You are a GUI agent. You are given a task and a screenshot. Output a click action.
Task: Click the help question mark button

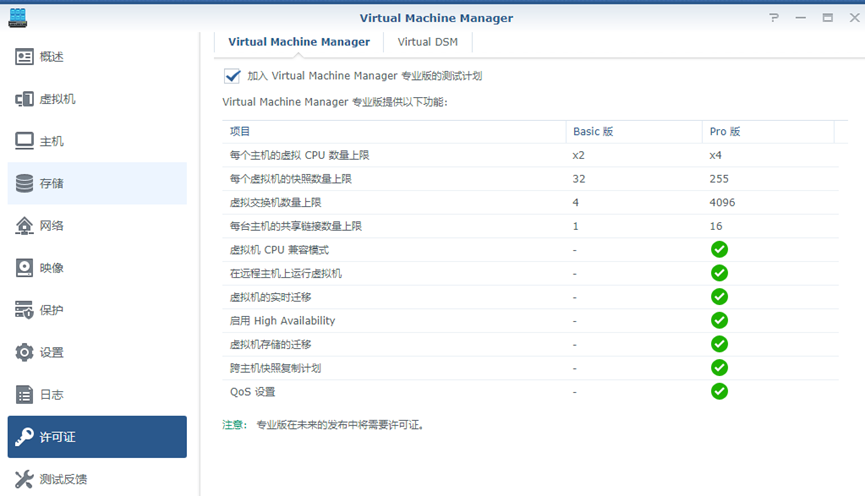click(x=774, y=18)
